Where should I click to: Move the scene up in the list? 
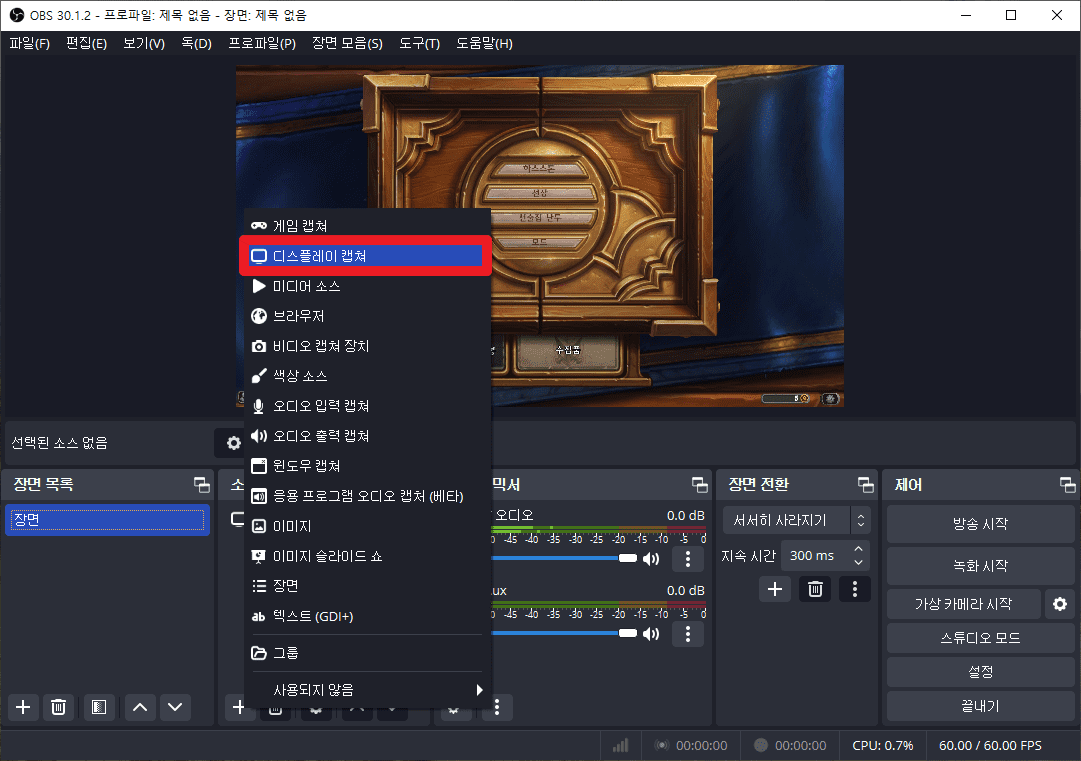point(140,707)
